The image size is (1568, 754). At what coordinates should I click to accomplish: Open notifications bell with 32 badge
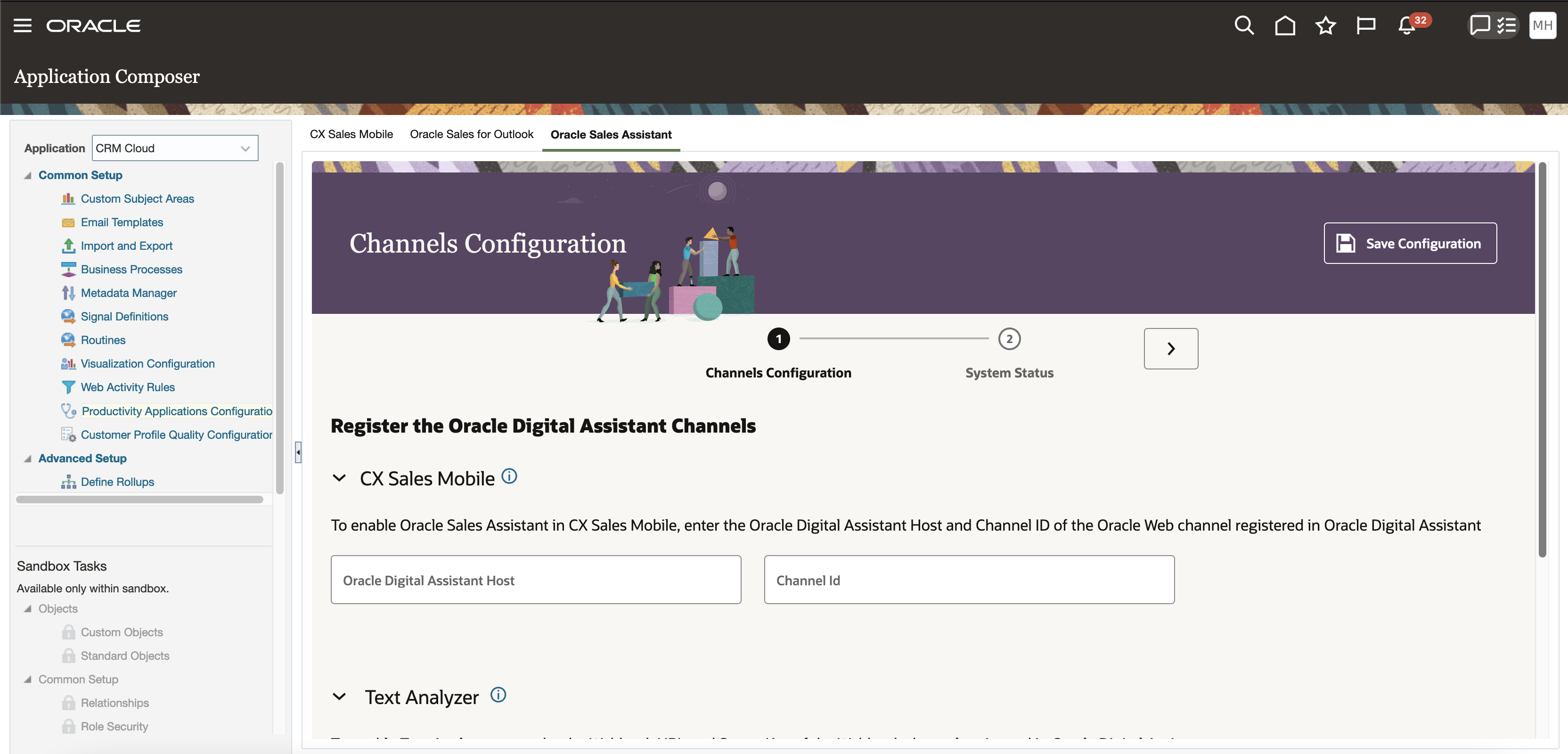click(x=1407, y=25)
